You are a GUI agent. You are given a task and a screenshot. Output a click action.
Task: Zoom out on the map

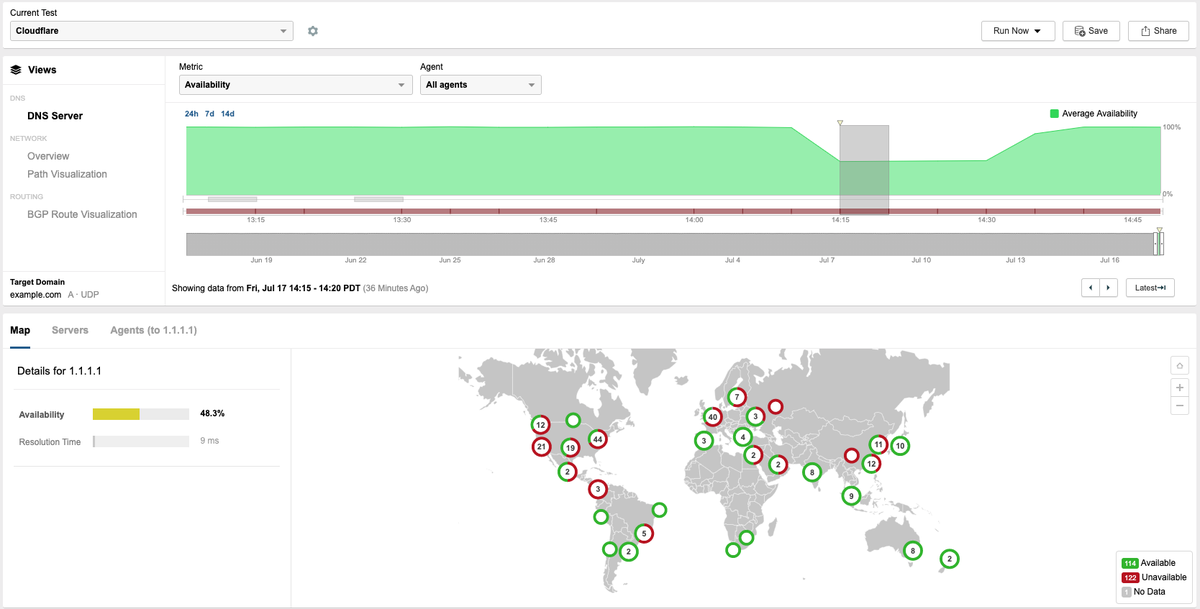(x=1180, y=405)
